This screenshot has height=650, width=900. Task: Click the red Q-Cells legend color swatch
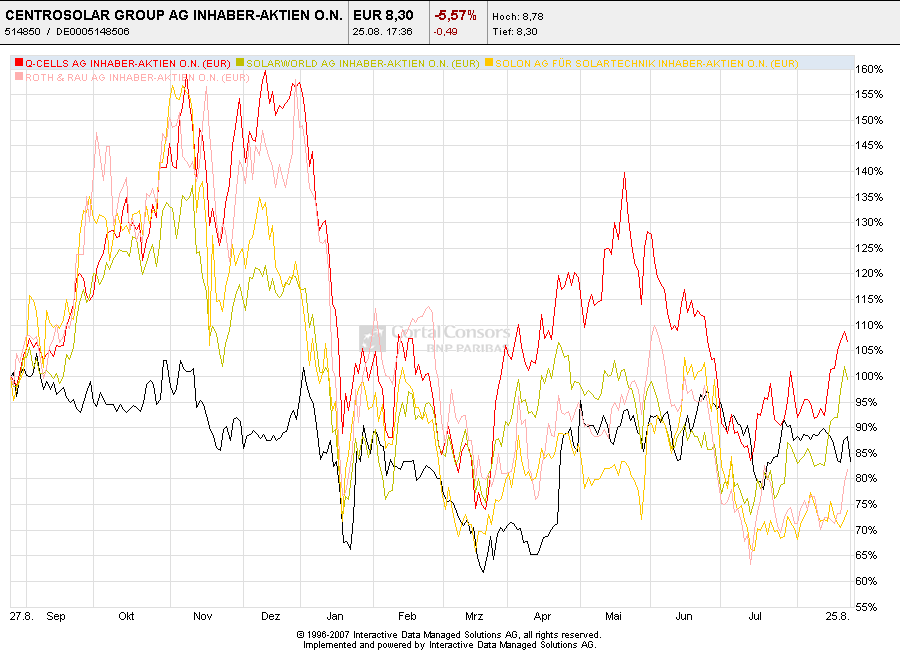click(19, 63)
